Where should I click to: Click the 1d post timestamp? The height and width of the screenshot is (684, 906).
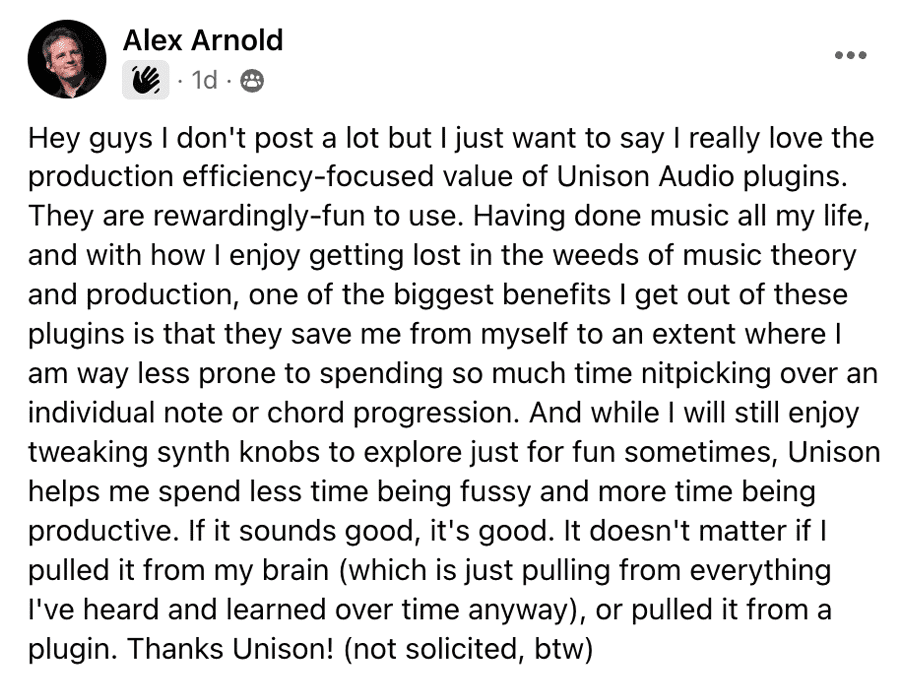[x=204, y=80]
